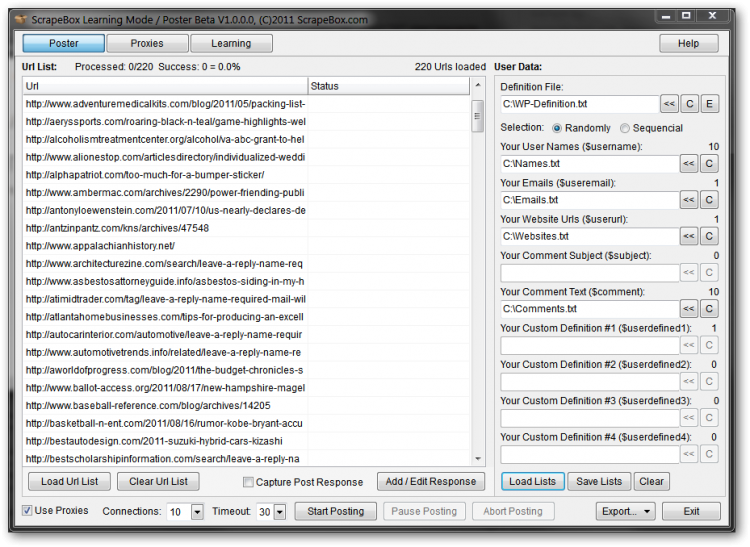This screenshot has height=547, width=750.
Task: Switch to the Learning tab
Action: click(x=231, y=44)
